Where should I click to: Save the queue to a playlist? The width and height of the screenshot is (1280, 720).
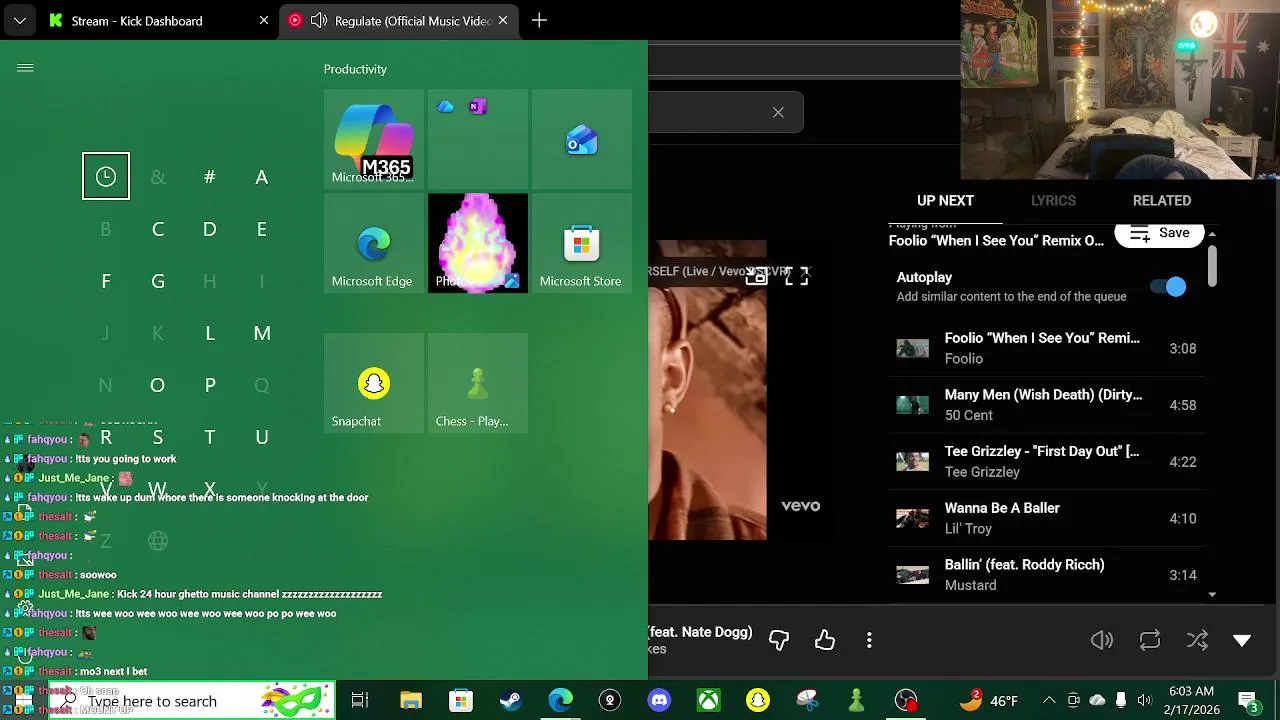[1159, 233]
